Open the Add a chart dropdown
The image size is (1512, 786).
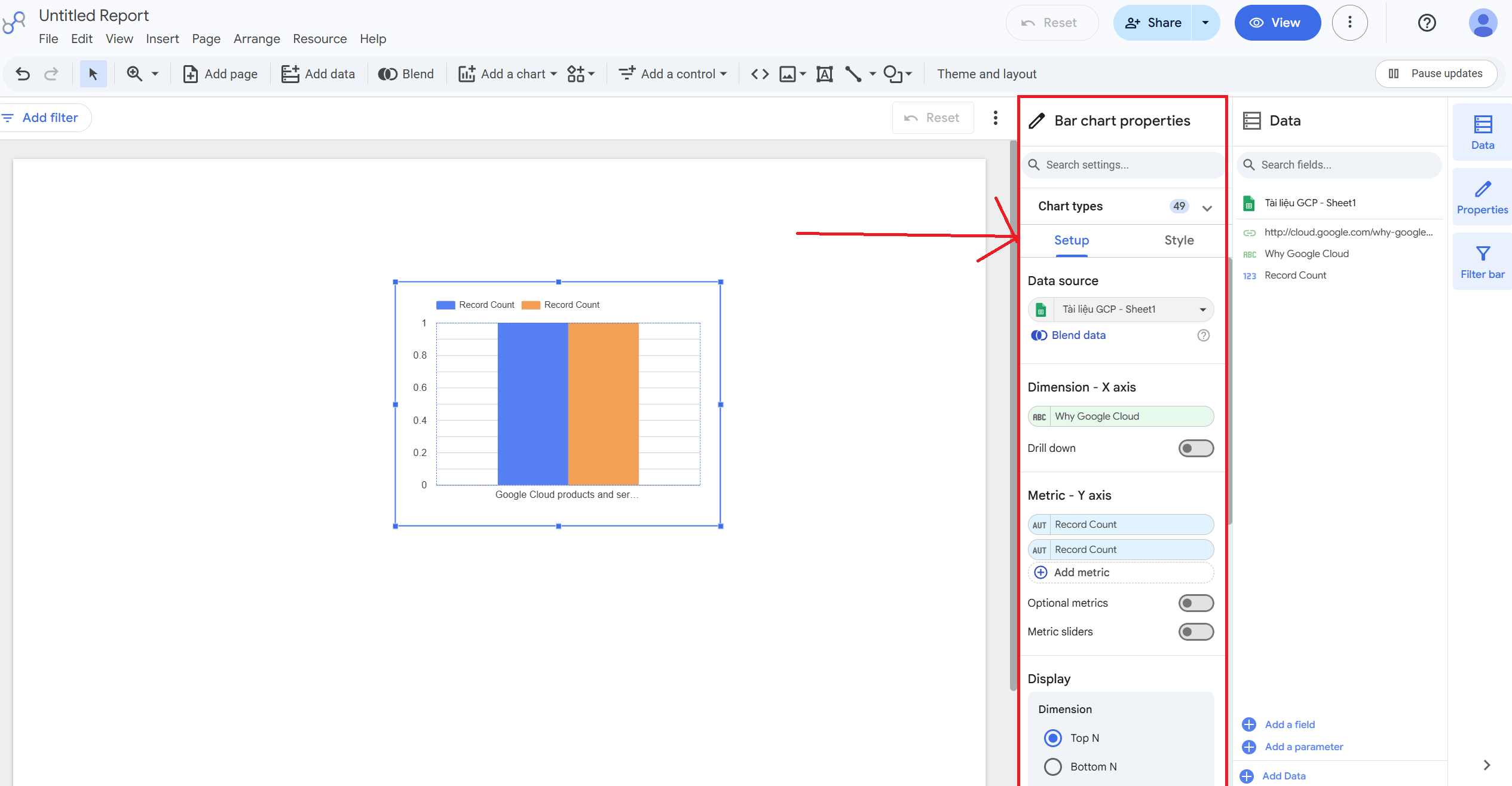tap(508, 74)
